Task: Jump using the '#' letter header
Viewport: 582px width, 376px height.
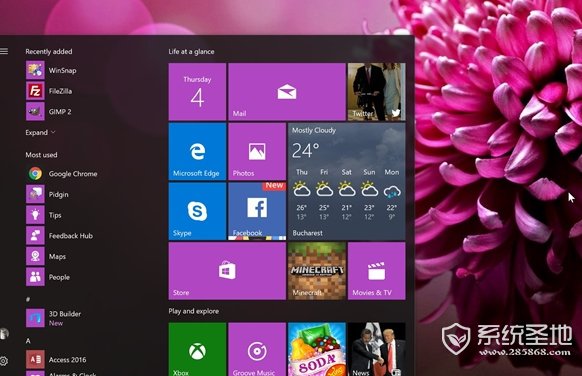Action: [28, 299]
